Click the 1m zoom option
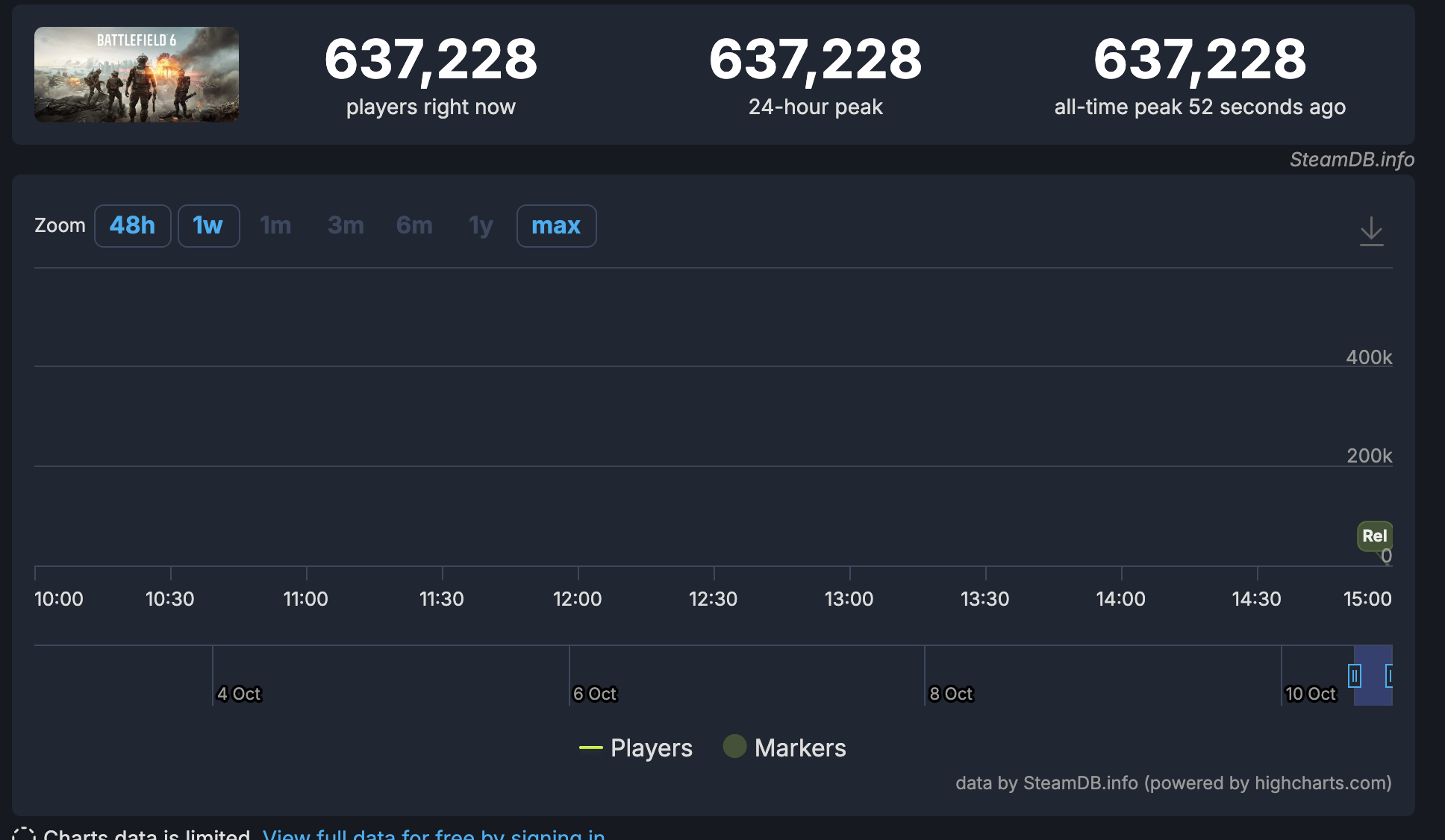The width and height of the screenshot is (1445, 840). point(275,225)
